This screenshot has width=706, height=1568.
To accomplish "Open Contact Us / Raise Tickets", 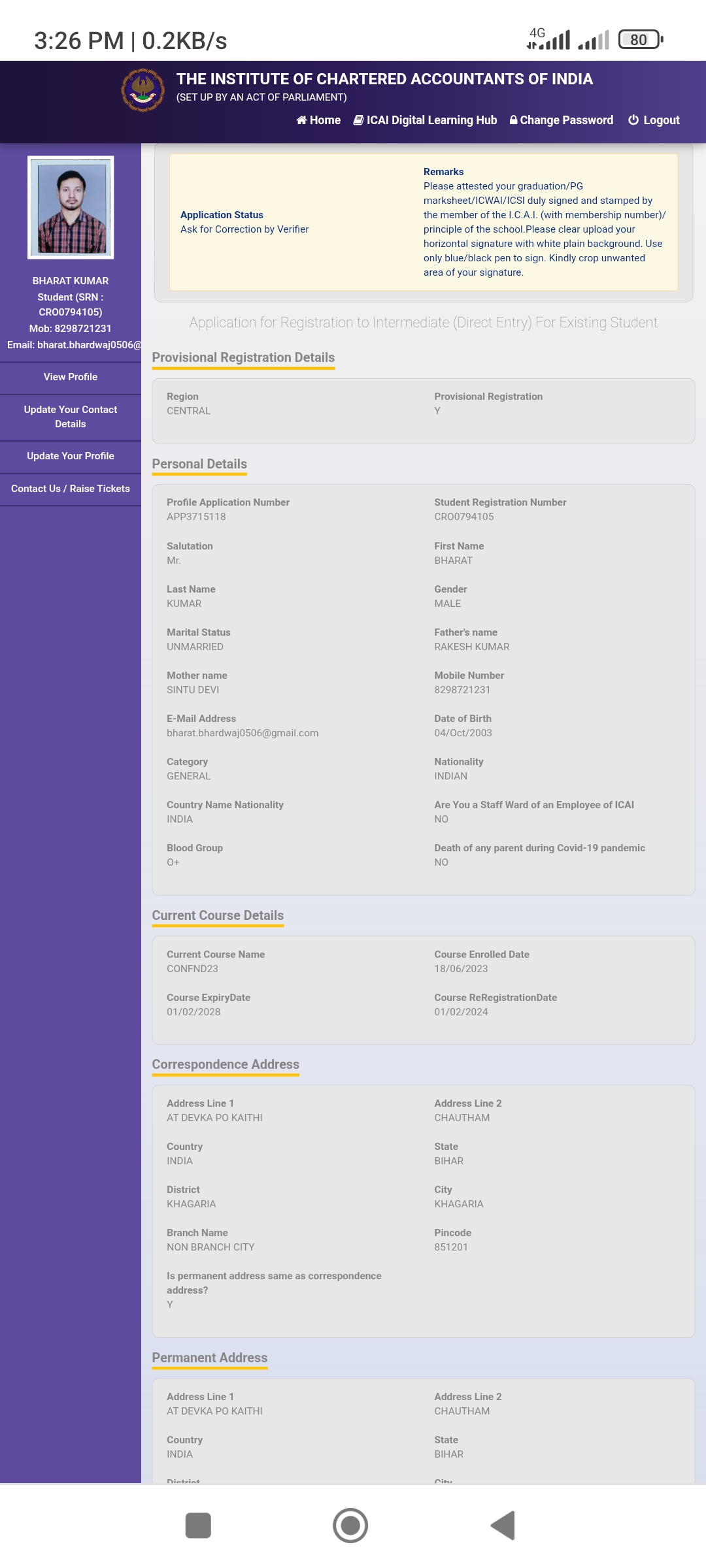I will (71, 489).
